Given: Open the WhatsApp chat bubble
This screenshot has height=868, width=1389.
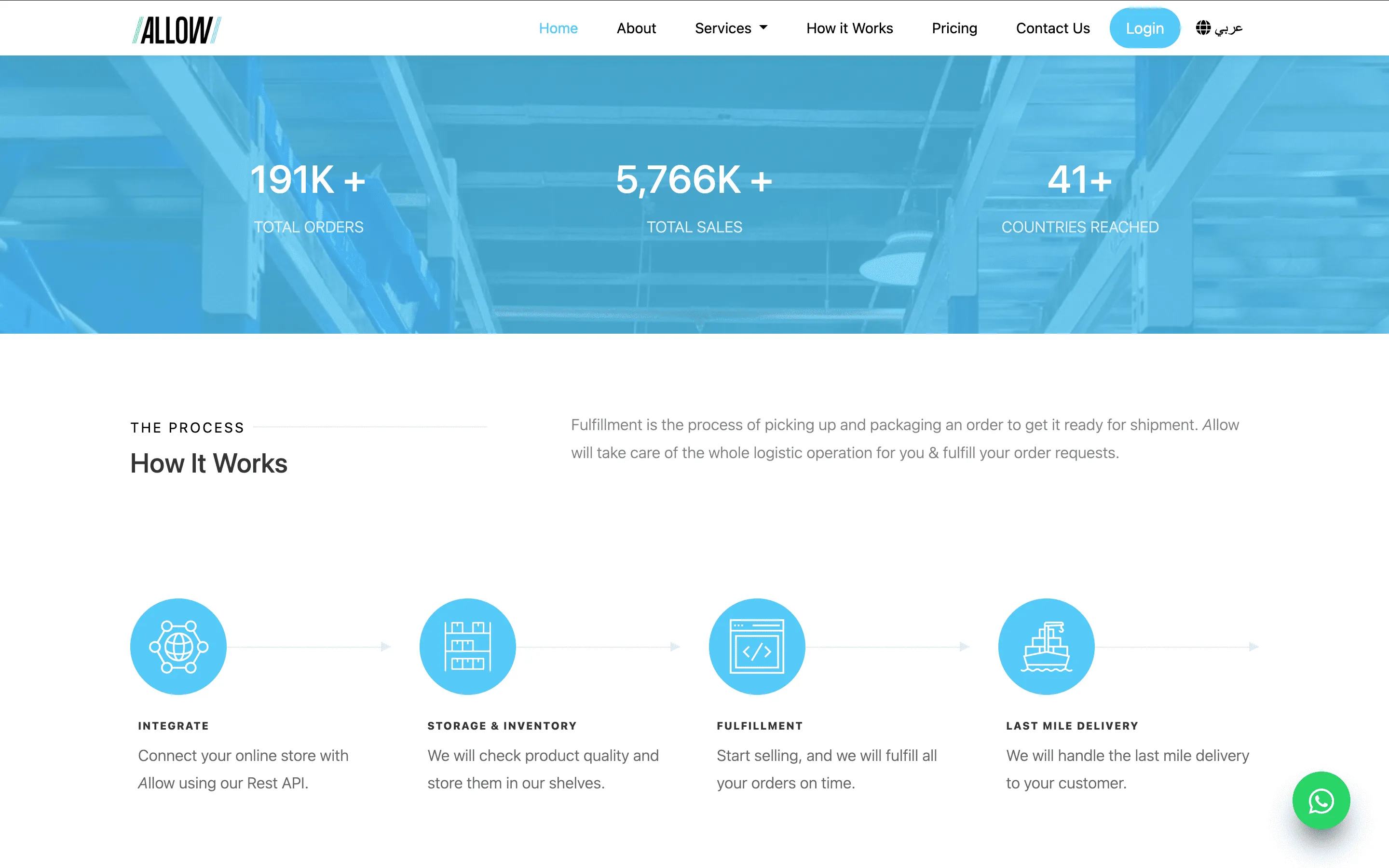Looking at the screenshot, I should click(x=1321, y=800).
